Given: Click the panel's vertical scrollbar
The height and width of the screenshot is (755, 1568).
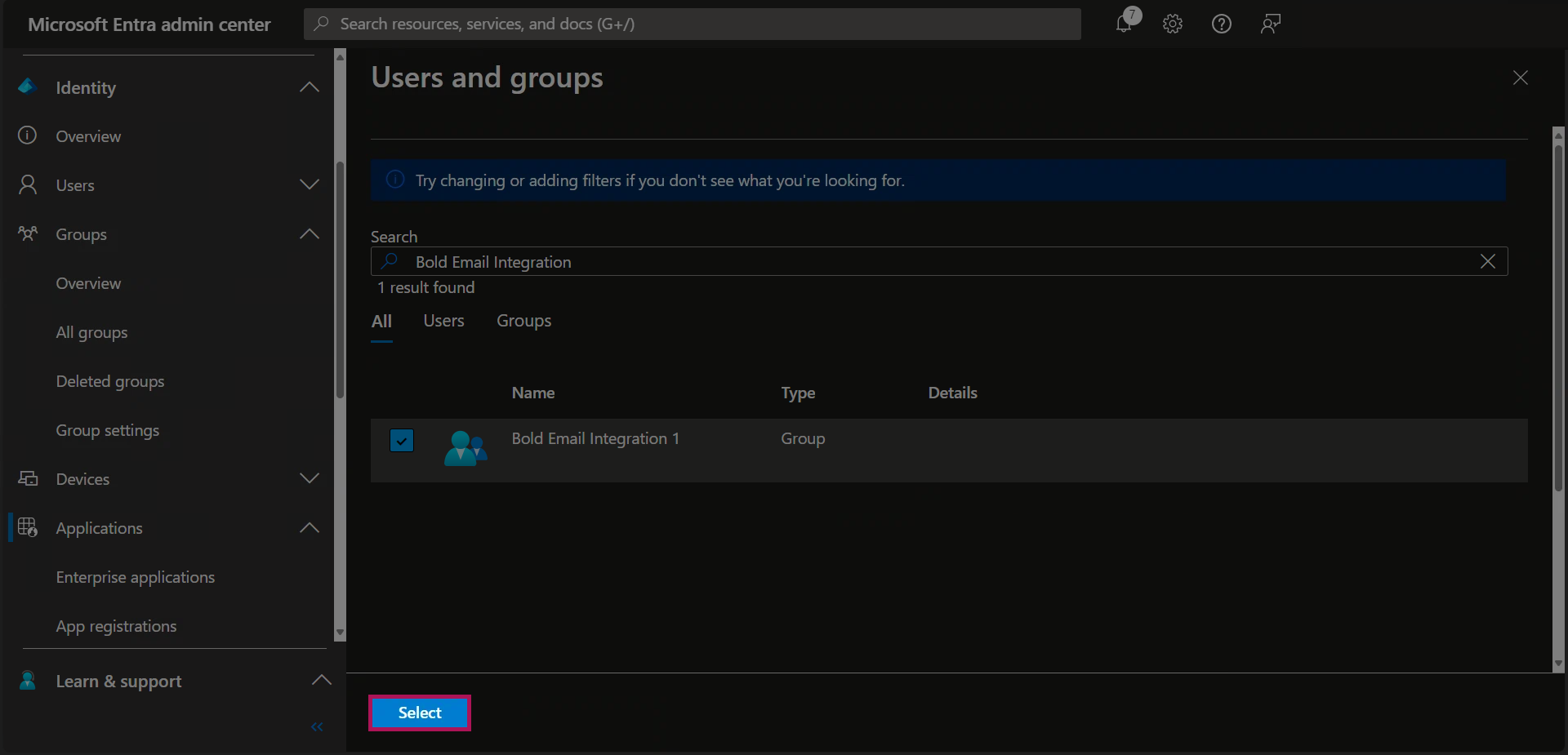Looking at the screenshot, I should 1558,326.
